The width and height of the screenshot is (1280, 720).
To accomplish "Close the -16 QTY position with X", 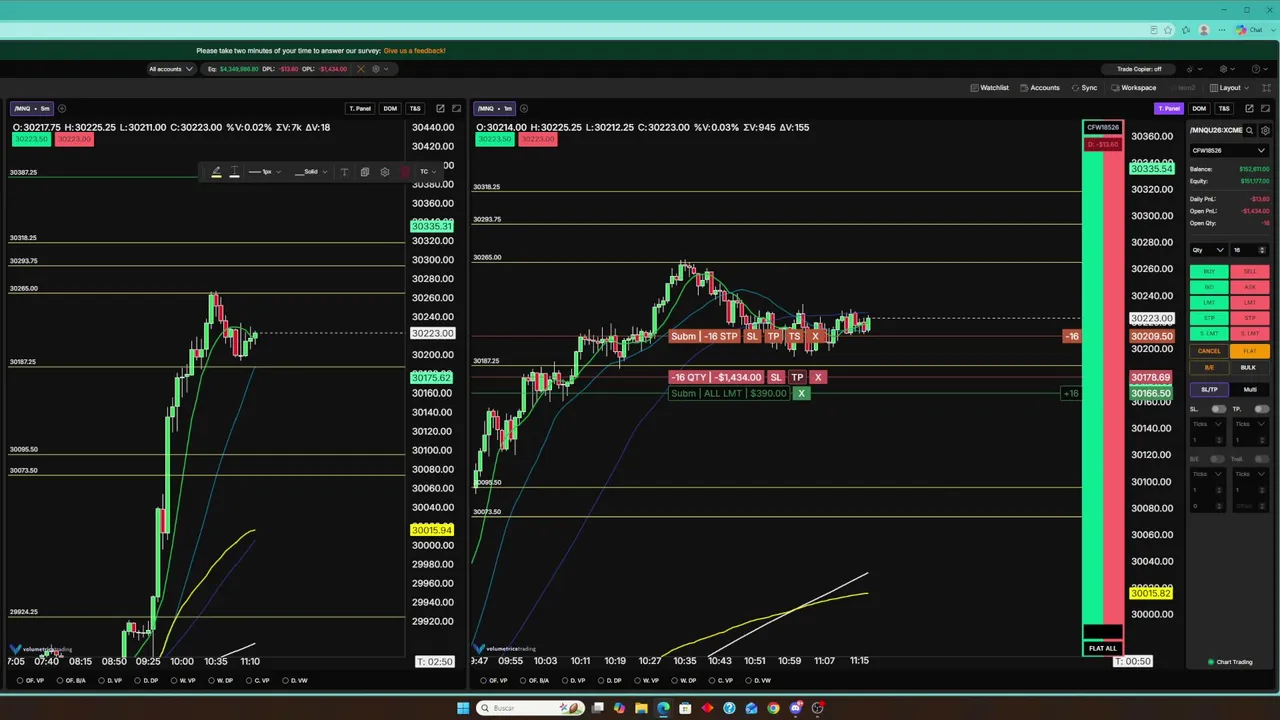I will pos(818,377).
